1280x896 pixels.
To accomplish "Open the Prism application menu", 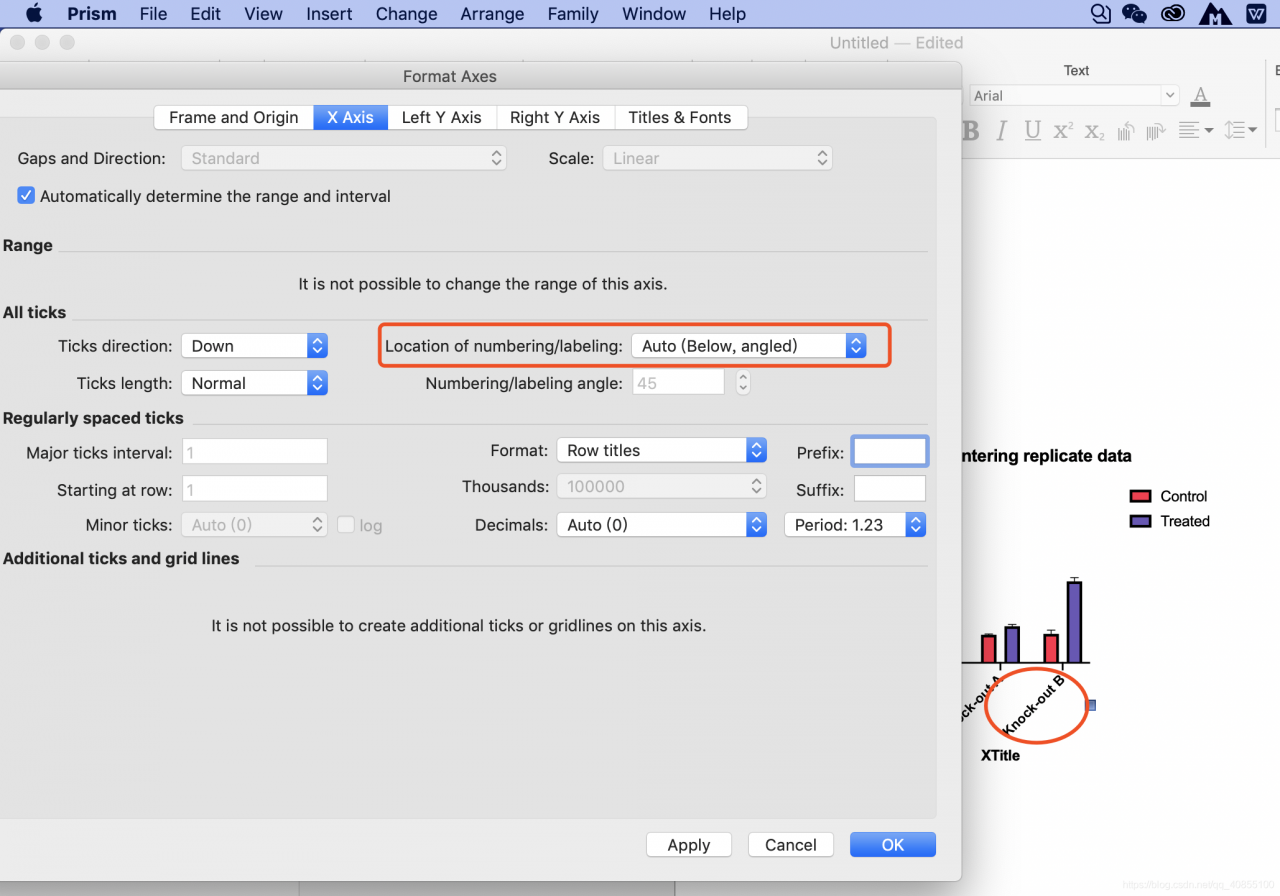I will pyautogui.click(x=92, y=14).
